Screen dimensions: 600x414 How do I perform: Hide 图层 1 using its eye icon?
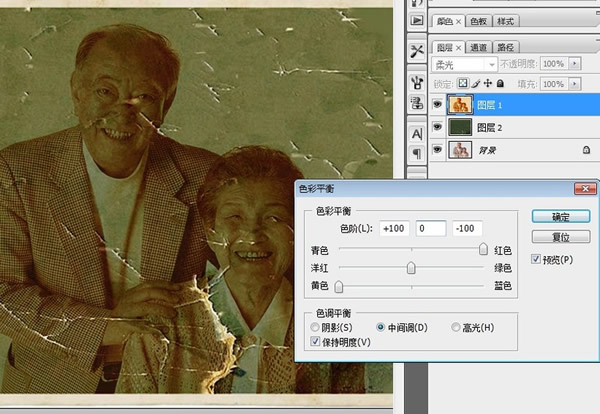[x=437, y=105]
